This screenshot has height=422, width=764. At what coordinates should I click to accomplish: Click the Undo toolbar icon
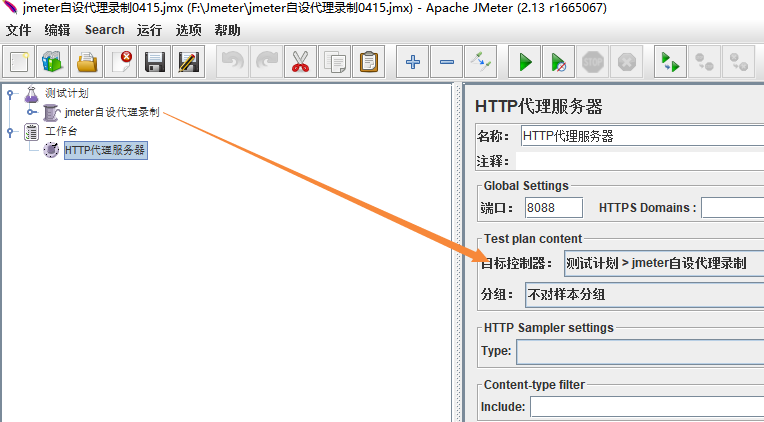(232, 62)
